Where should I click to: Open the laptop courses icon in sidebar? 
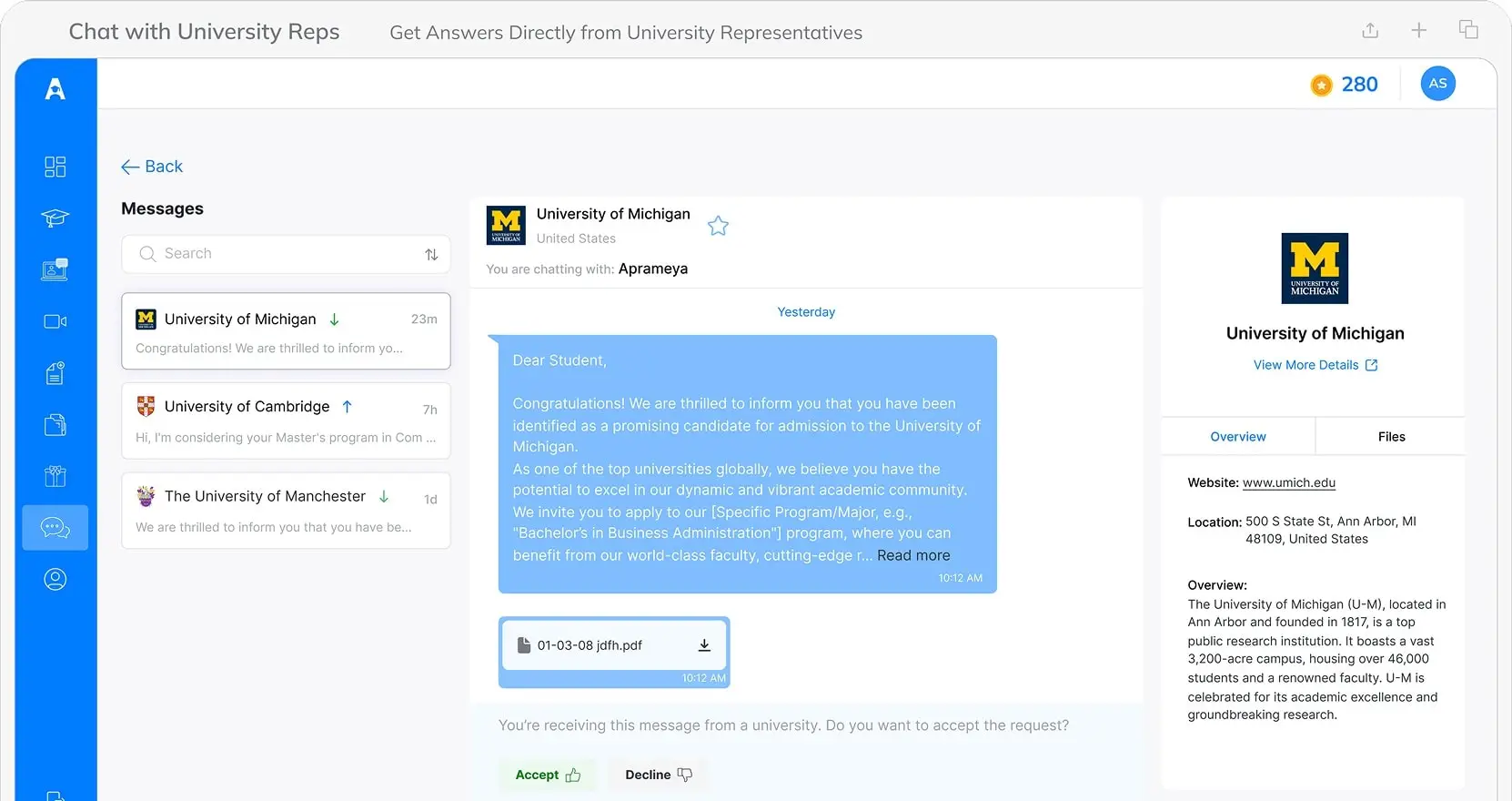(55, 269)
